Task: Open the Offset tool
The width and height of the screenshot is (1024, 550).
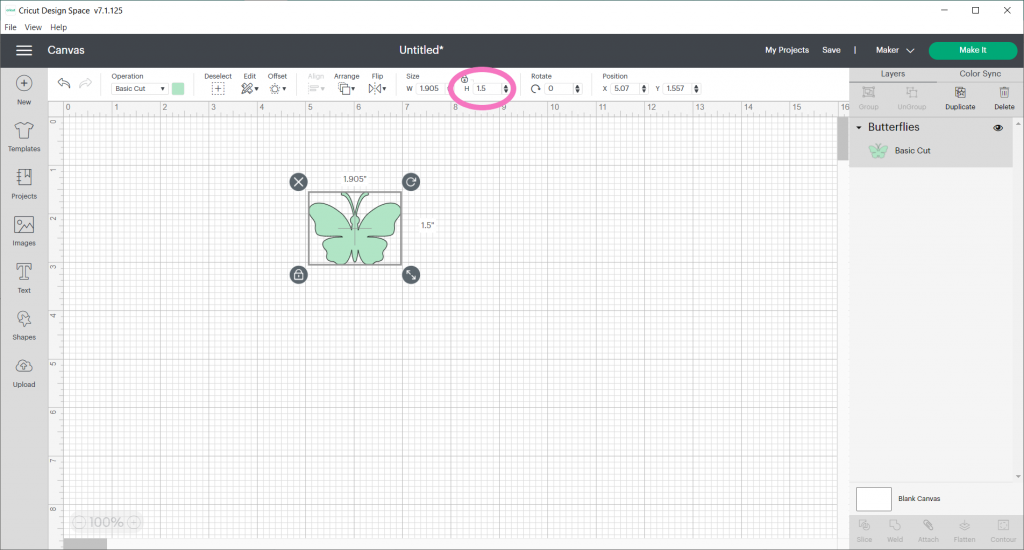Action: [277, 89]
